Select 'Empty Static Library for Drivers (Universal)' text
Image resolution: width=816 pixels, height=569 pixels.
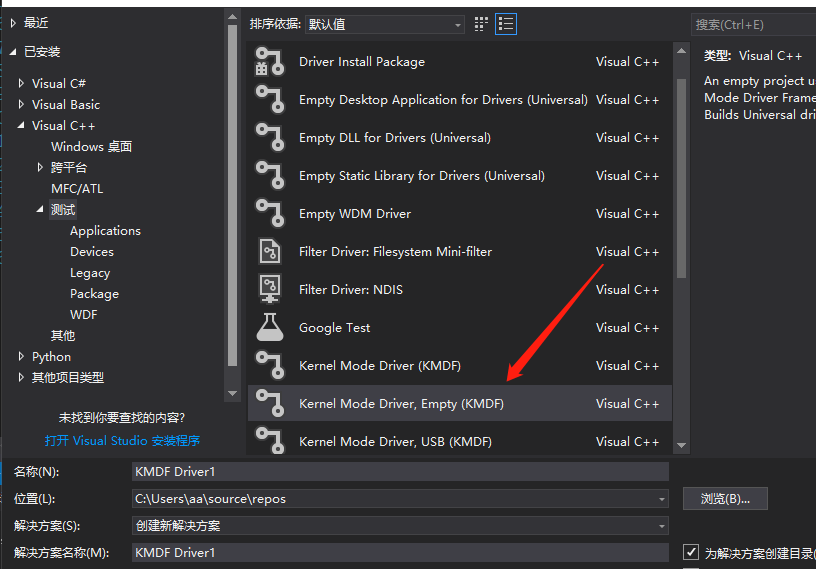click(x=422, y=175)
